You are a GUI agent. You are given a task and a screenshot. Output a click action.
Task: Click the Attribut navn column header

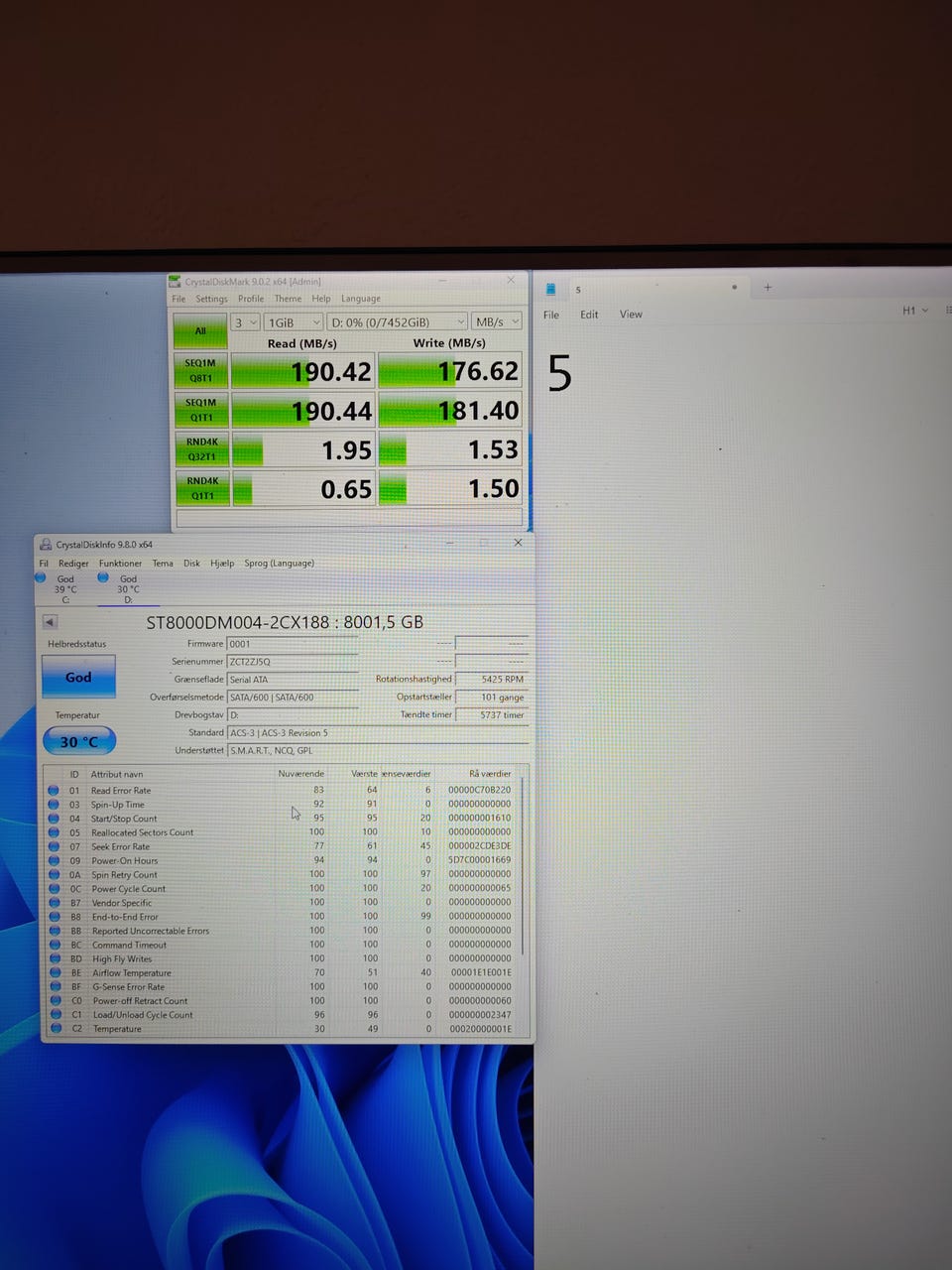pyautogui.click(x=117, y=774)
